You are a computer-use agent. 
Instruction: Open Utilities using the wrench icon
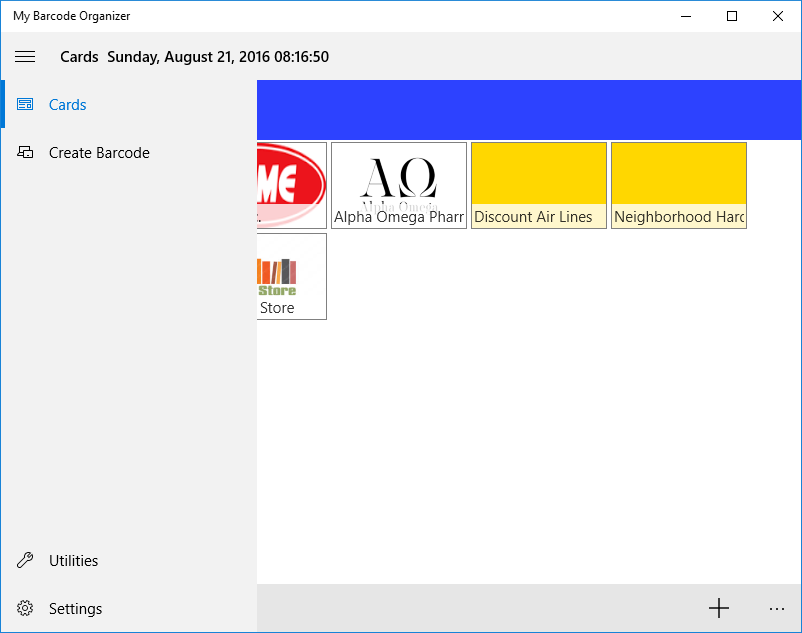[x=25, y=560]
